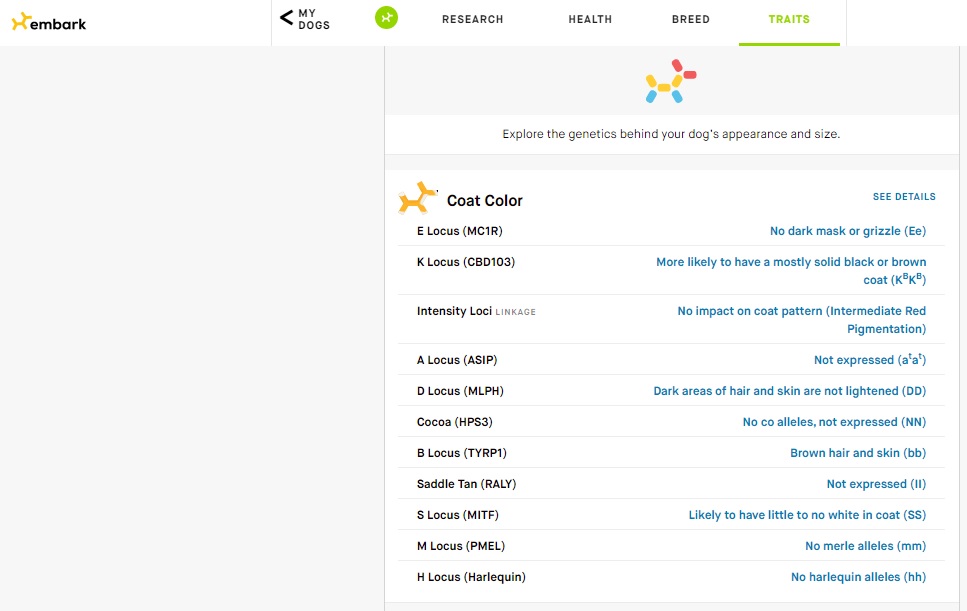This screenshot has width=967, height=611.
Task: Click the Embark logo
Action: pyautogui.click(x=49, y=22)
